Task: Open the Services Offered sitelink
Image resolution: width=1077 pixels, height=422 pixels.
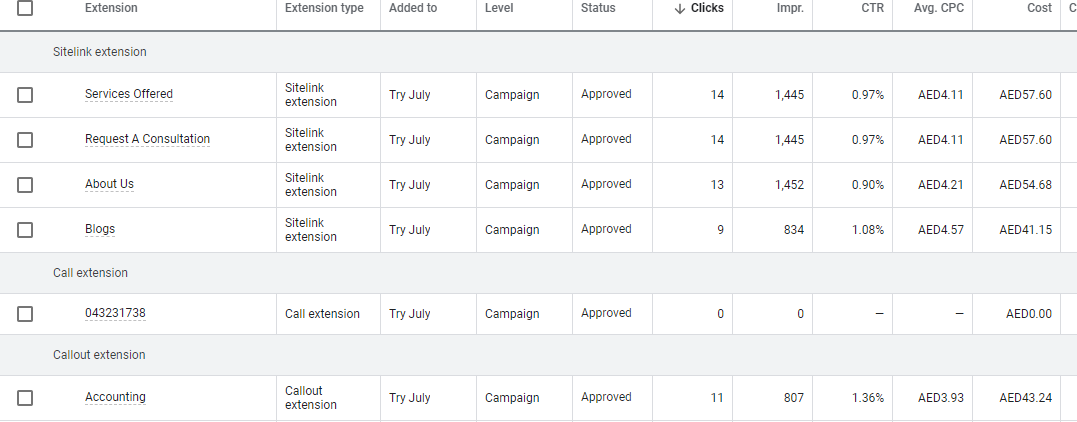Action: (128, 94)
